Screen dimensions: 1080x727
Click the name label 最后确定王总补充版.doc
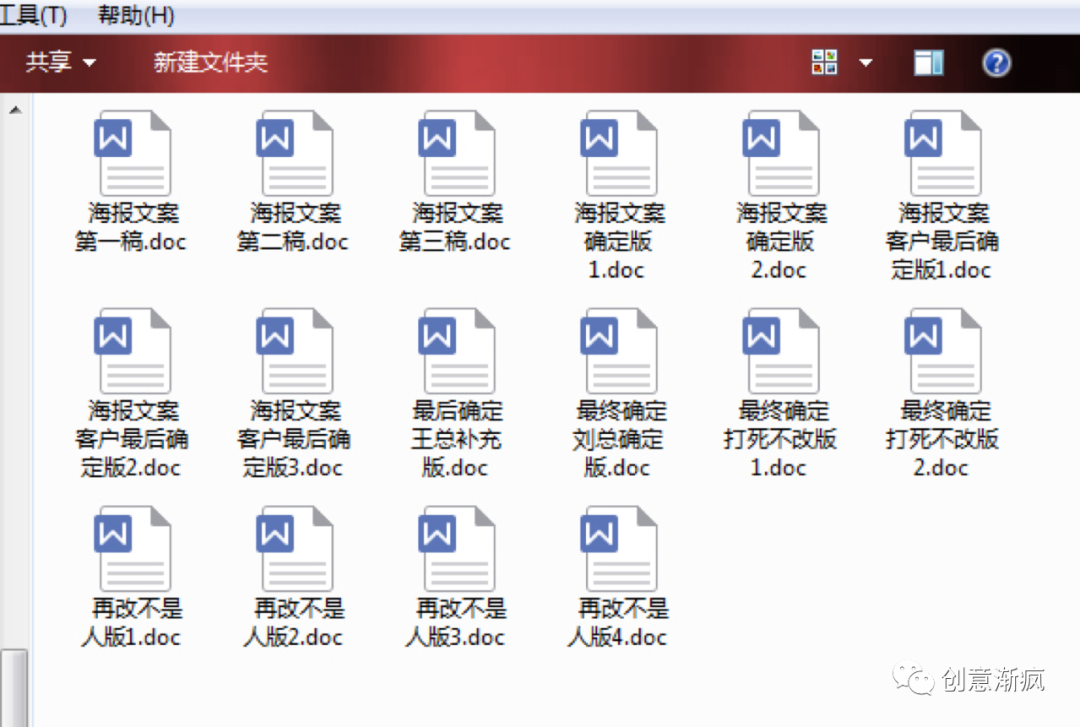[x=457, y=439]
